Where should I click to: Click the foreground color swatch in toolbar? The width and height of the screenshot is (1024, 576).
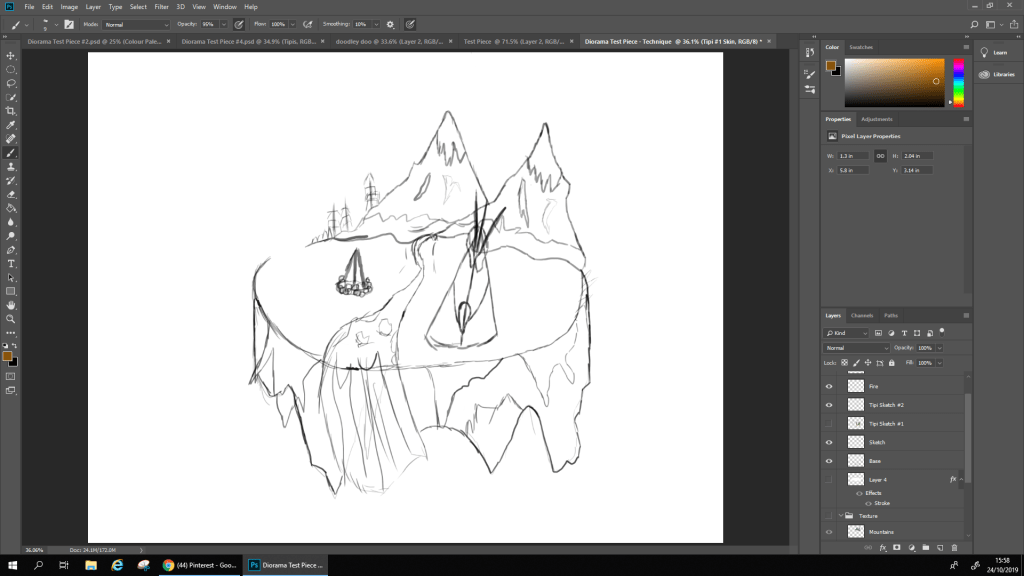coord(7,355)
